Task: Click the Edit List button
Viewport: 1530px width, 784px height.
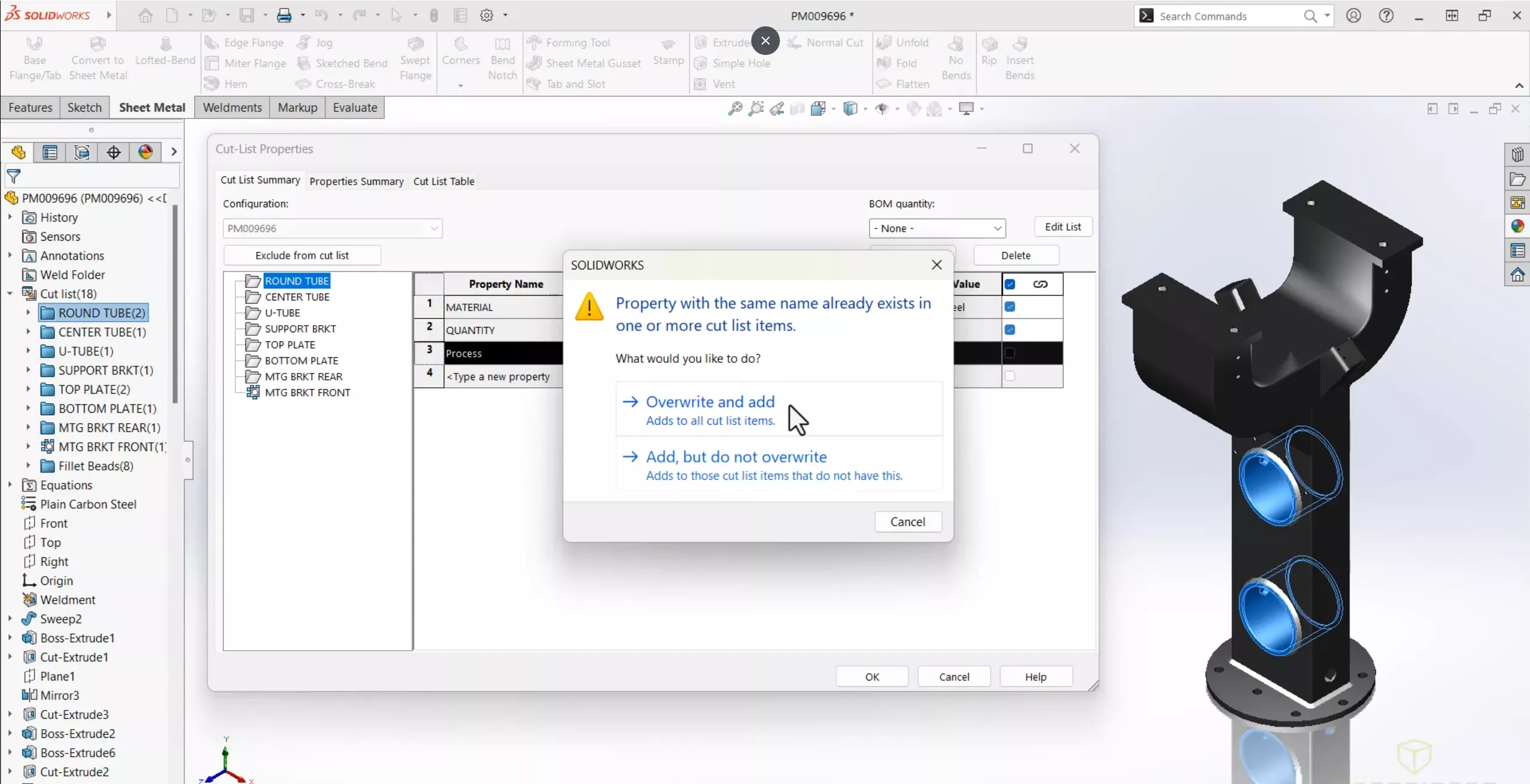Action: click(1063, 227)
